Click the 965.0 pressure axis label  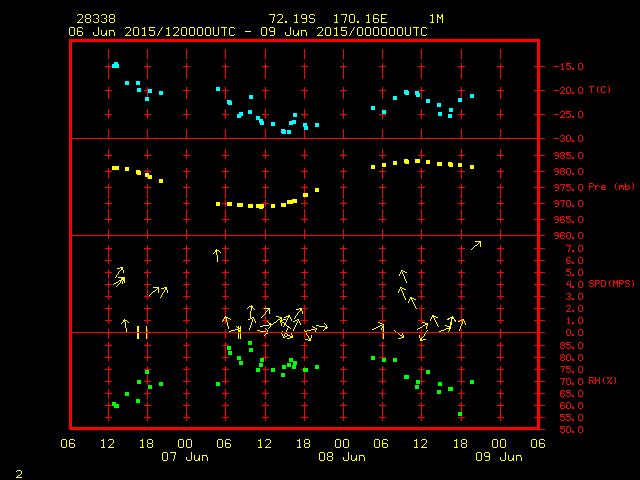(x=569, y=220)
